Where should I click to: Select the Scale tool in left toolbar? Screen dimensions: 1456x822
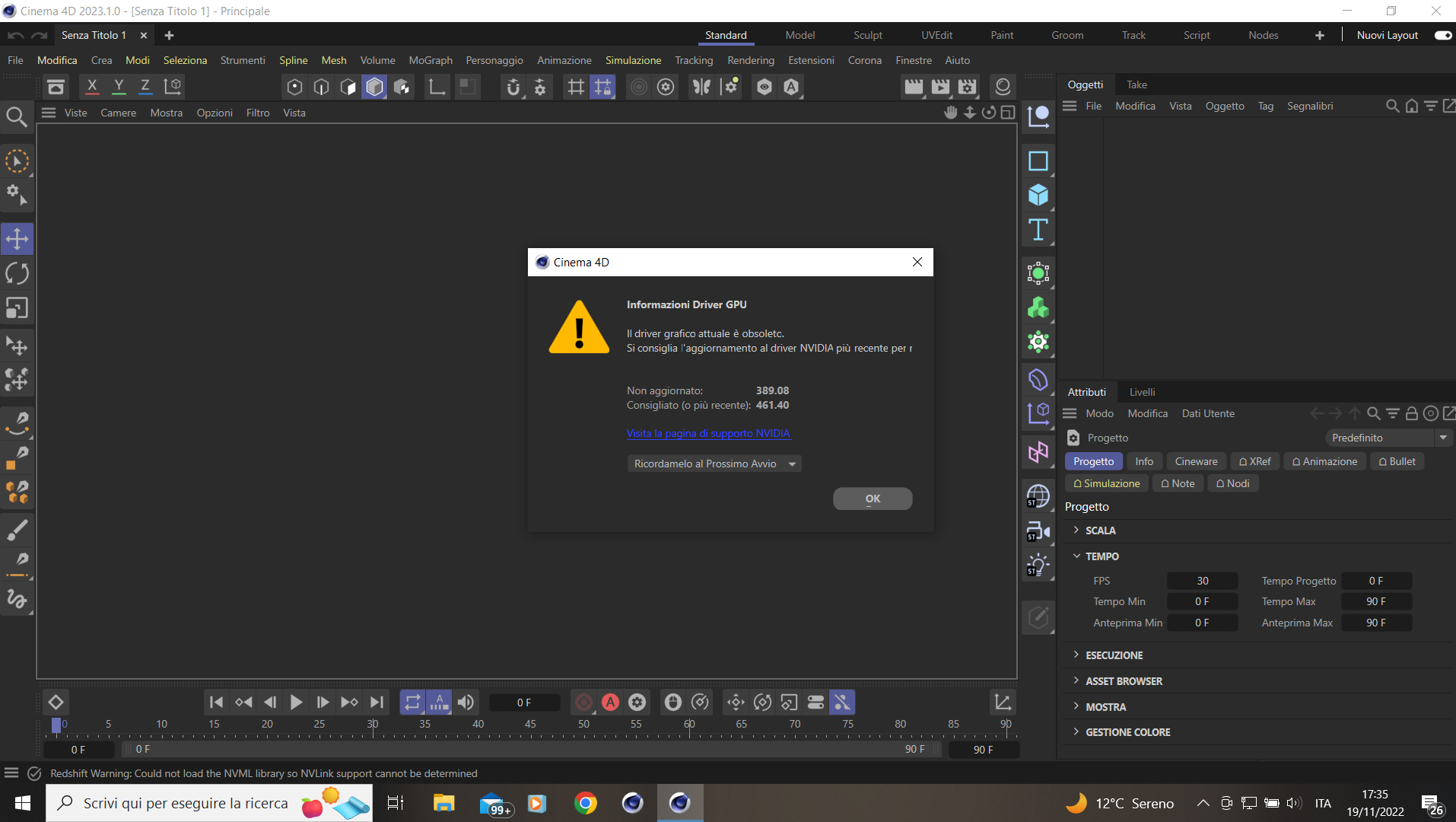(17, 308)
